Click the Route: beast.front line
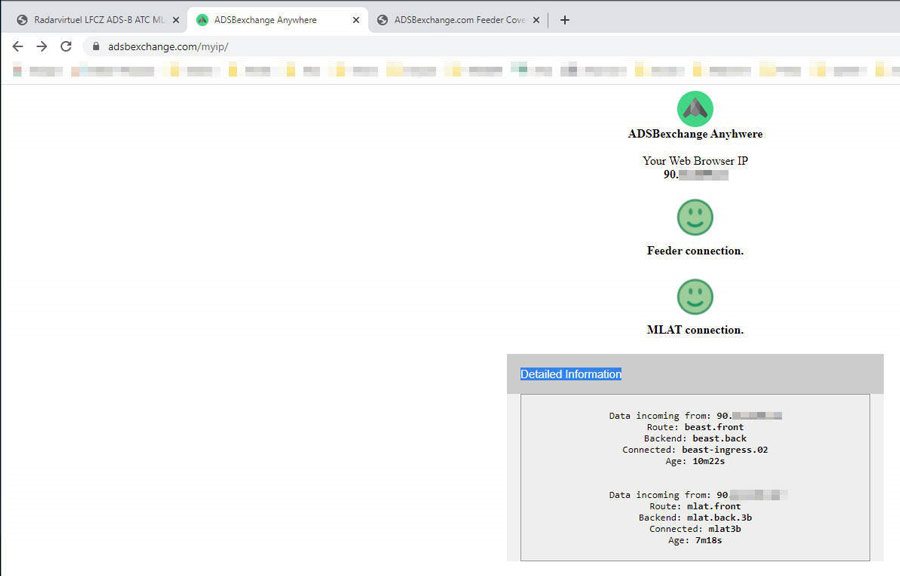This screenshot has width=900, height=576. click(695, 427)
